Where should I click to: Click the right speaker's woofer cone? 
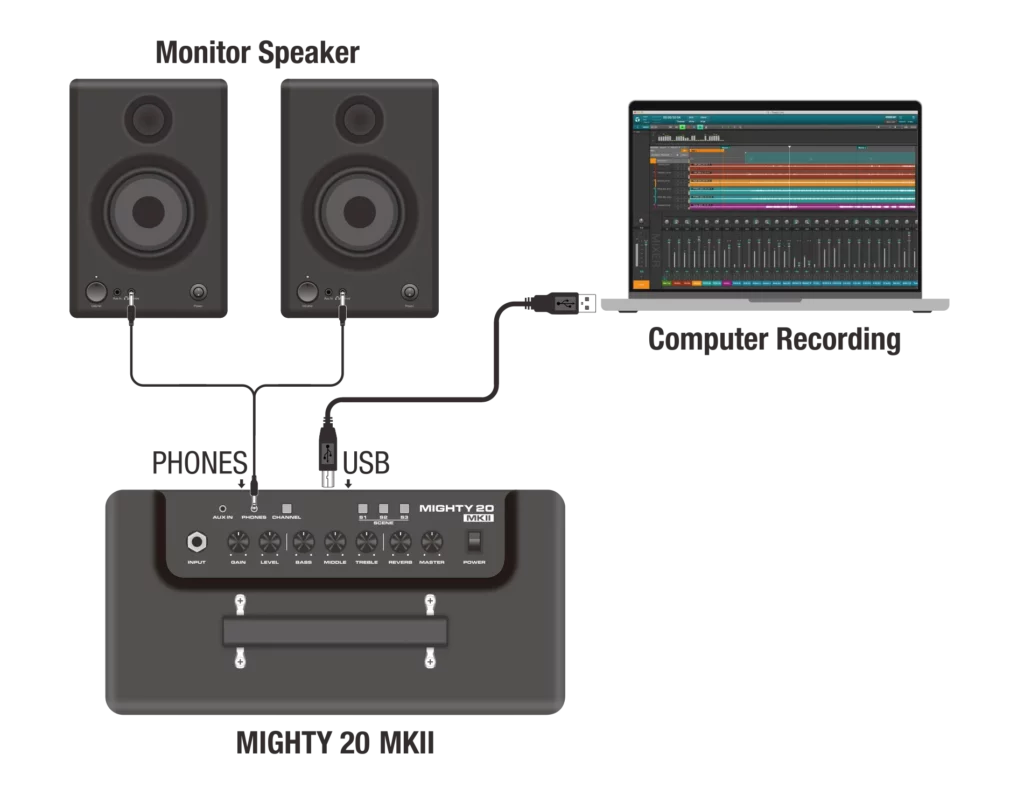[x=360, y=212]
